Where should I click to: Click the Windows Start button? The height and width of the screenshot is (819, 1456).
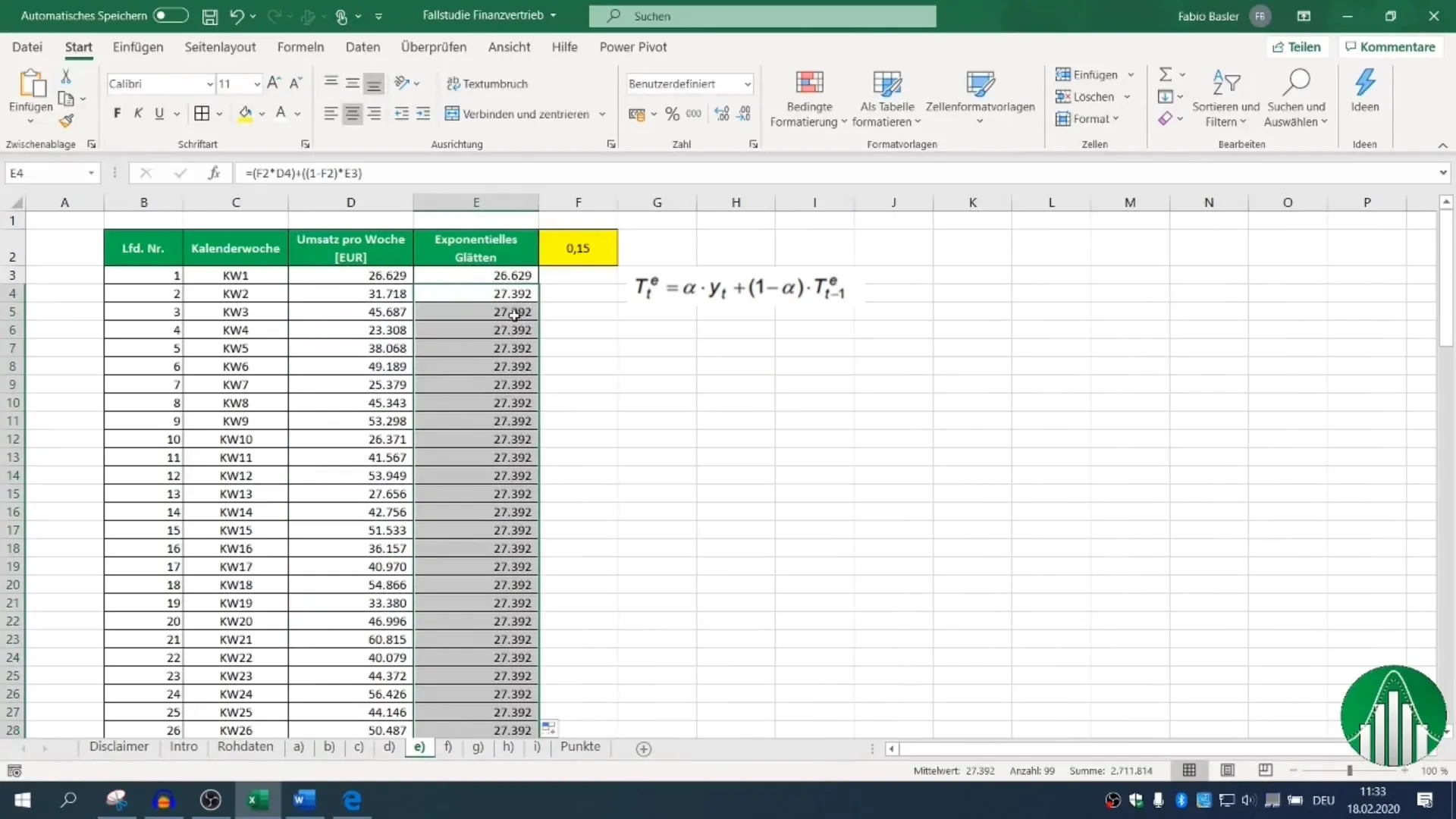23,800
